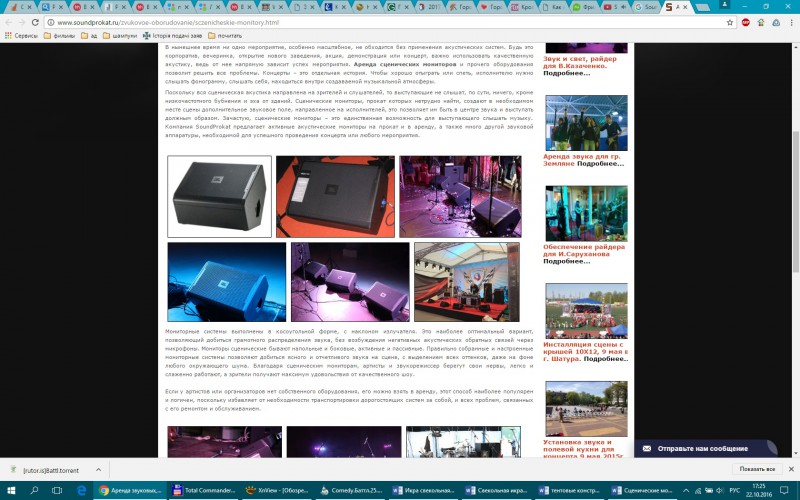Open the Отправьте нам сообщение chat widget
Screen dimensions: 800x500
(706, 448)
